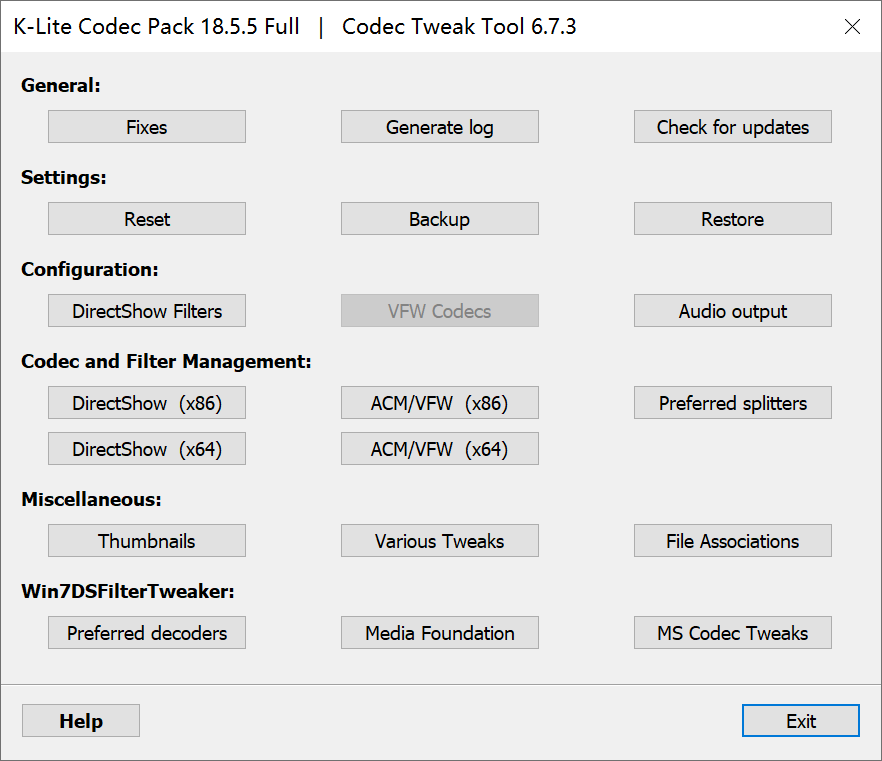
Task: Manage DirectShow (x64) filters
Action: click(x=147, y=449)
